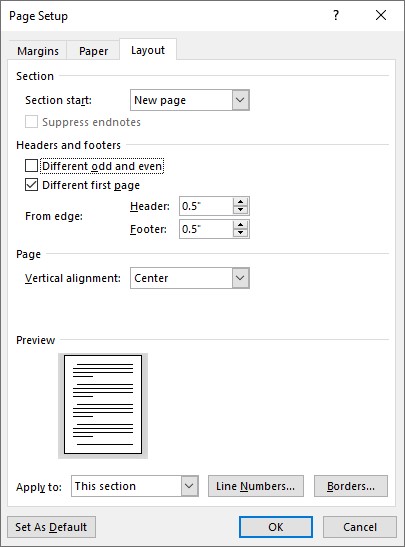Open the Borders dialog
The height and width of the screenshot is (547, 405).
pos(351,486)
